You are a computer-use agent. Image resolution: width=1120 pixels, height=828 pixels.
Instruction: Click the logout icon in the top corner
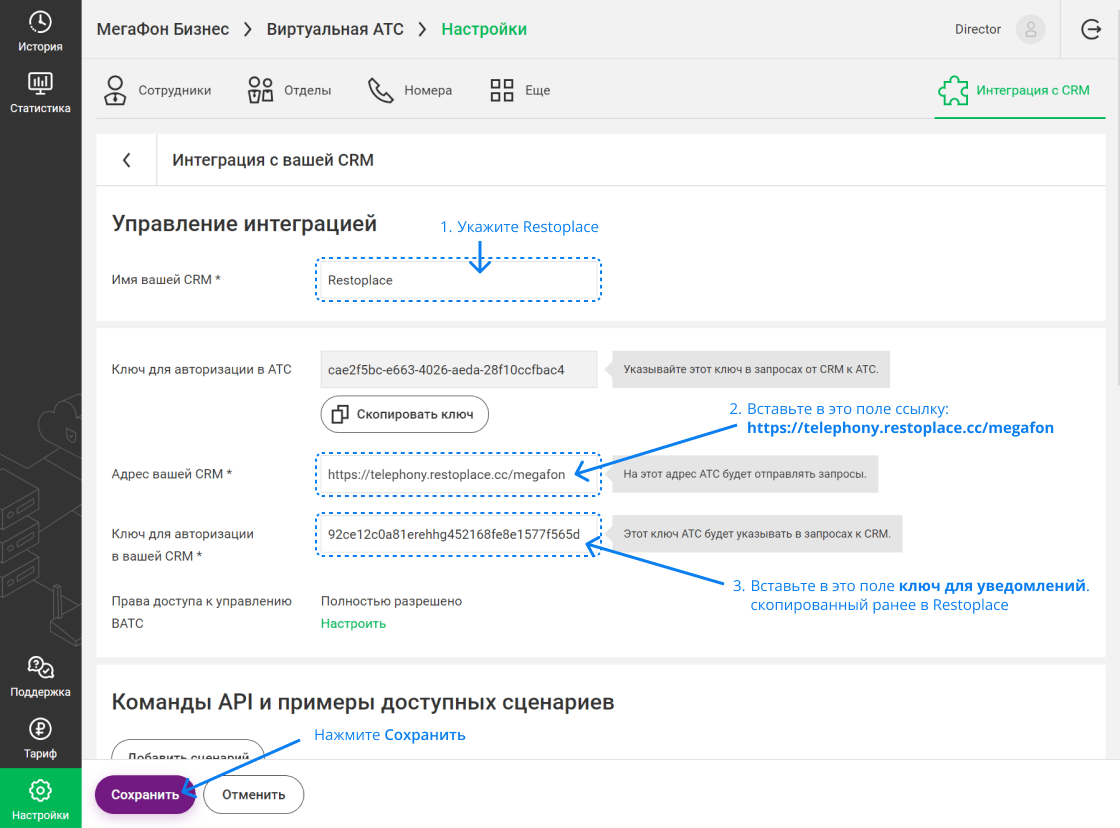[1091, 29]
